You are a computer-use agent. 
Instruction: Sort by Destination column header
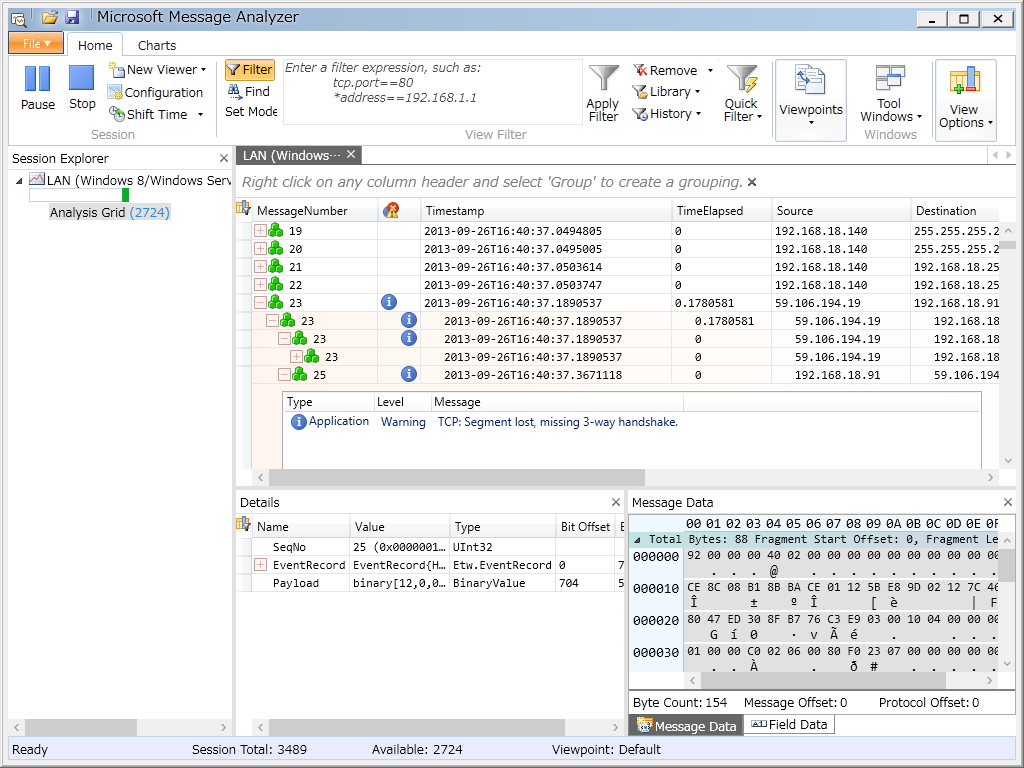955,211
